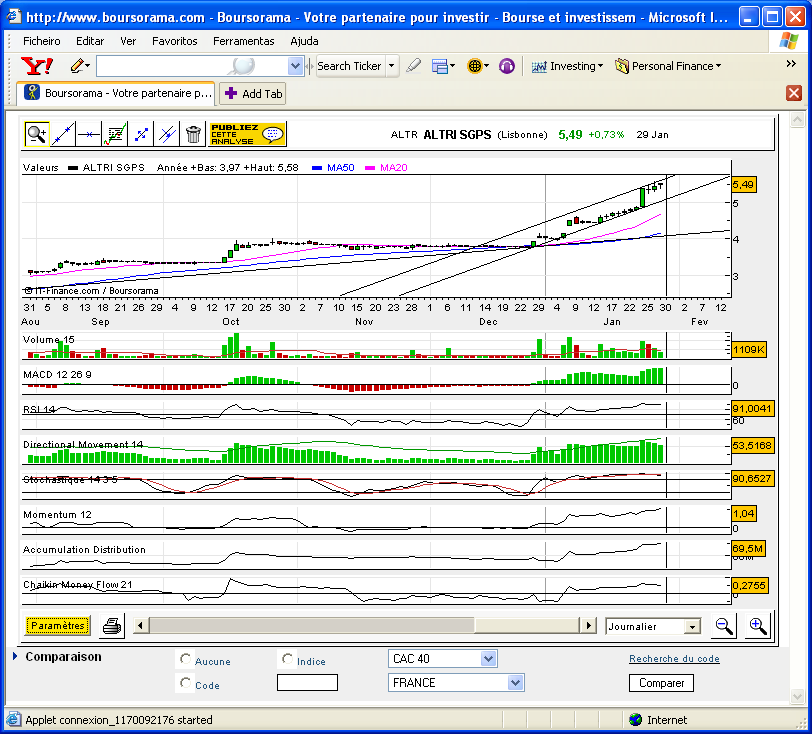Select the chart zoom magnifier tool
The width and height of the screenshot is (812, 734).
click(x=37, y=135)
